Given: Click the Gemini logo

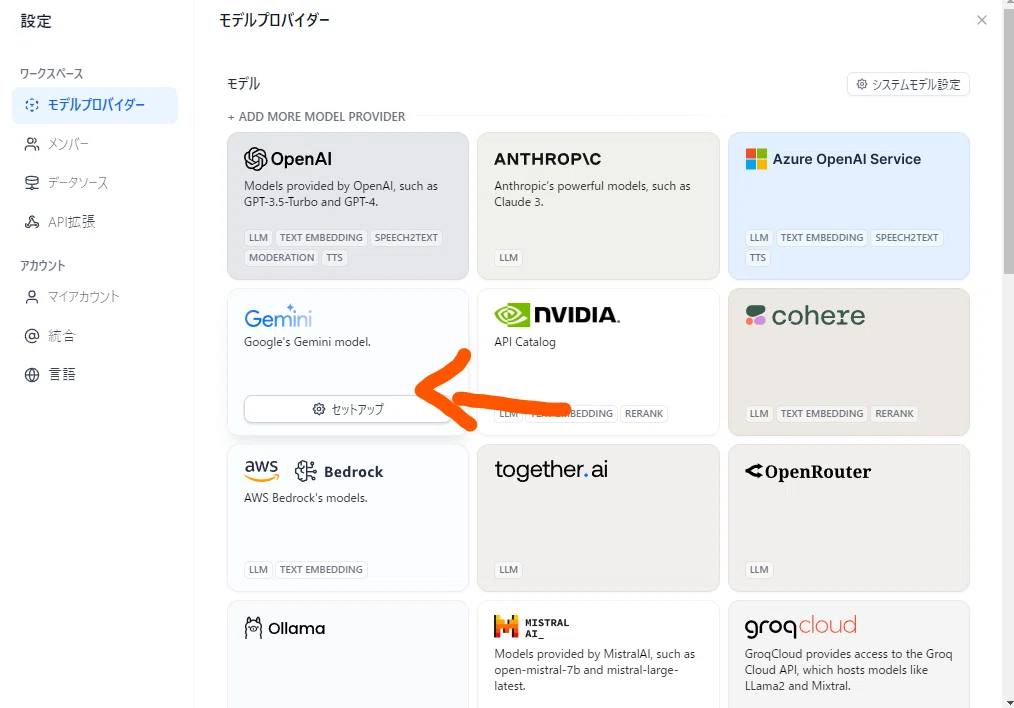Looking at the screenshot, I should coord(278,316).
